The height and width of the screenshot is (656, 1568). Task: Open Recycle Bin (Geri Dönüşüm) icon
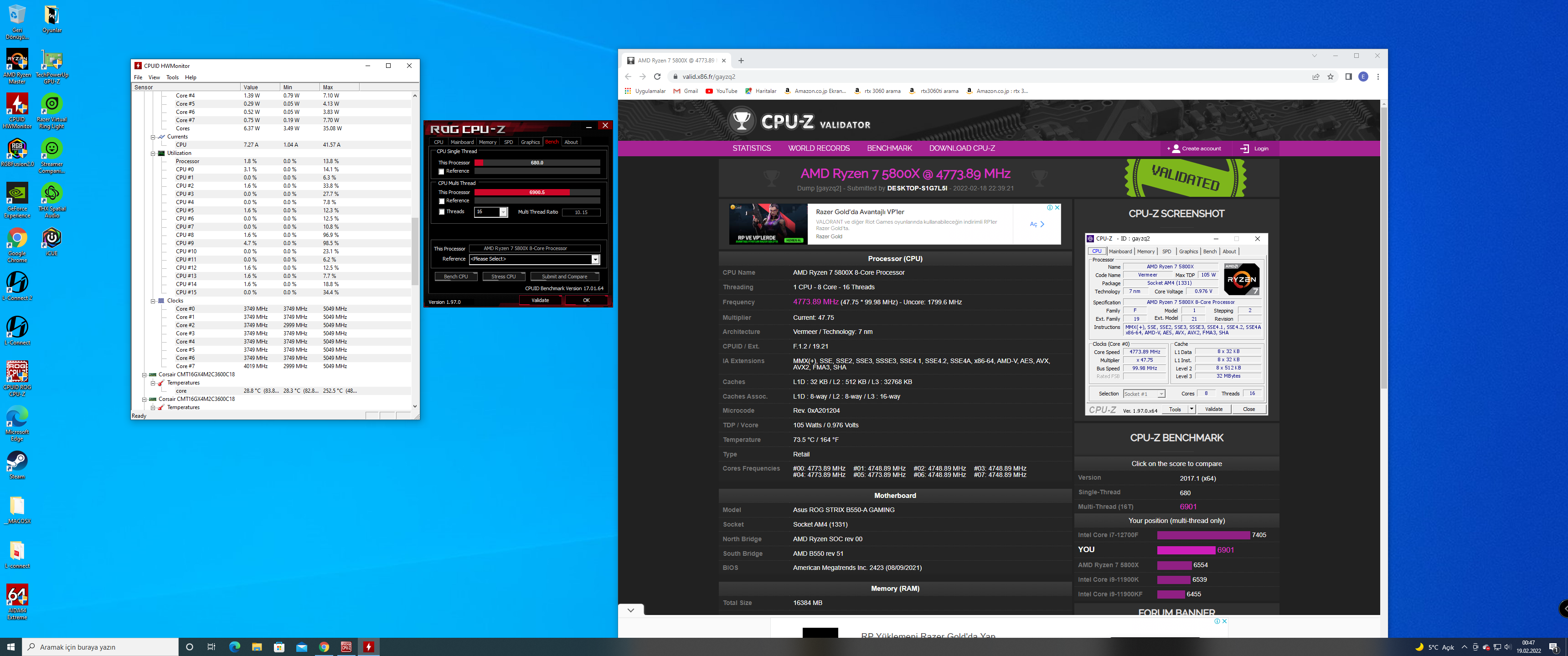pos(17,22)
